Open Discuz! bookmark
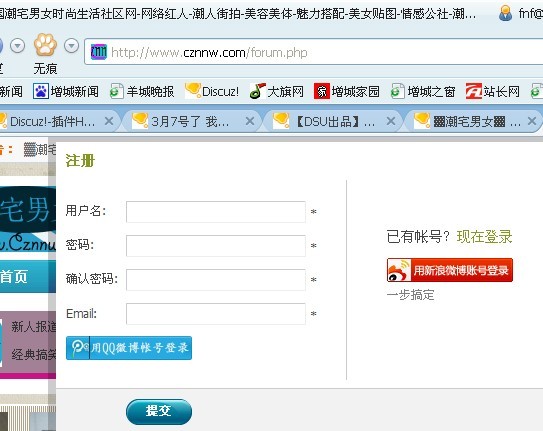The image size is (543, 431). click(x=212, y=91)
